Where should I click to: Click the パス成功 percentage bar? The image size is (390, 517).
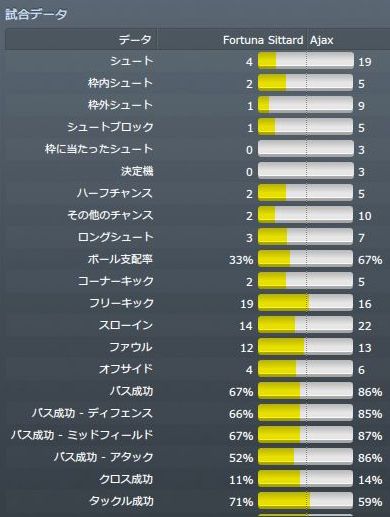[x=305, y=391]
